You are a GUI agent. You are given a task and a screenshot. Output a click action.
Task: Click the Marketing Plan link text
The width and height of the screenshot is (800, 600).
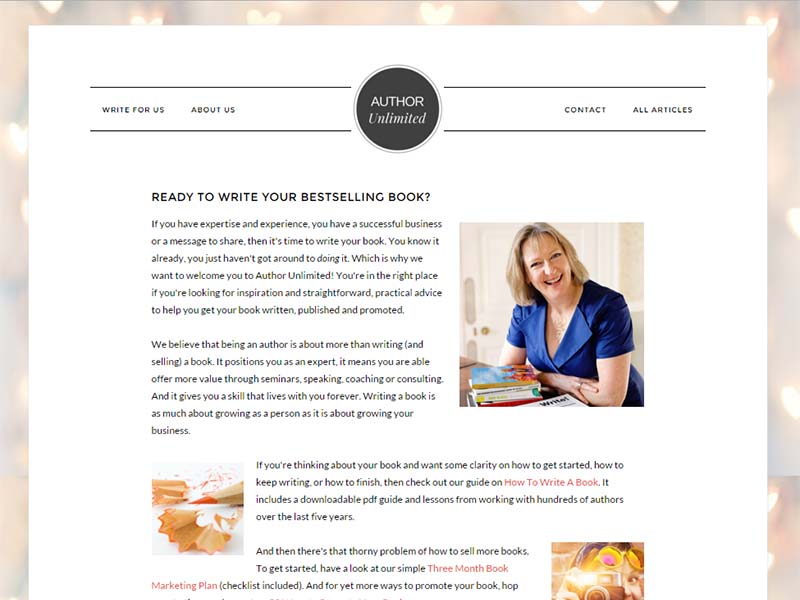(x=184, y=585)
